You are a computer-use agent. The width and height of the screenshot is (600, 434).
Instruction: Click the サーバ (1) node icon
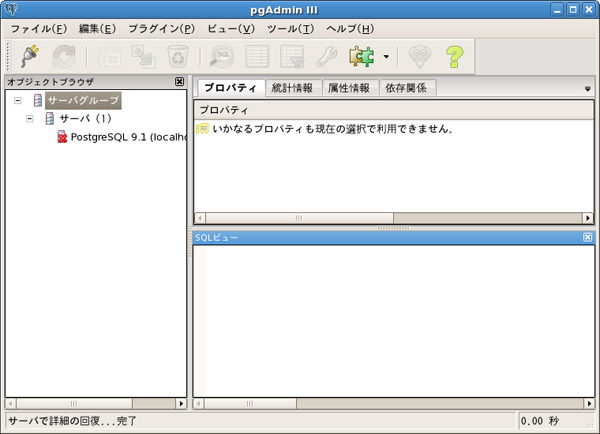(50, 119)
